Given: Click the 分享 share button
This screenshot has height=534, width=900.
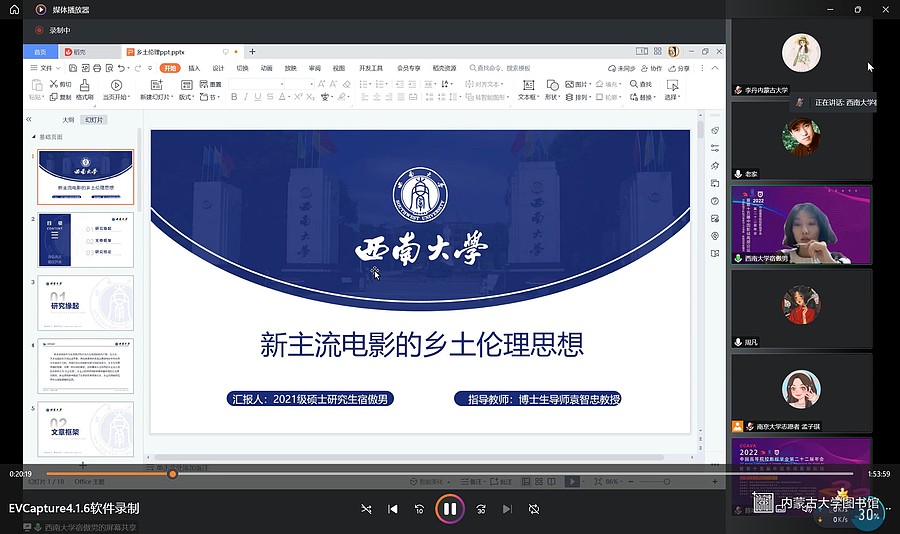Looking at the screenshot, I should (x=679, y=68).
